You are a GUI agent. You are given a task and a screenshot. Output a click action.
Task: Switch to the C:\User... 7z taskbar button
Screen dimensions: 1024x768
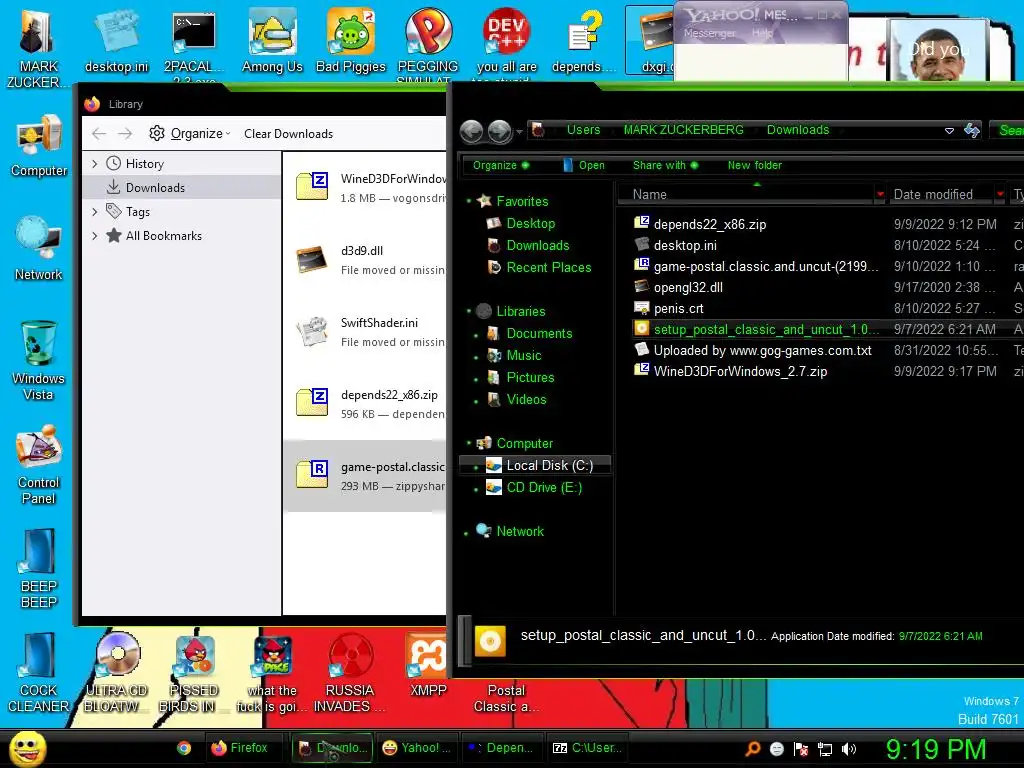(x=587, y=748)
